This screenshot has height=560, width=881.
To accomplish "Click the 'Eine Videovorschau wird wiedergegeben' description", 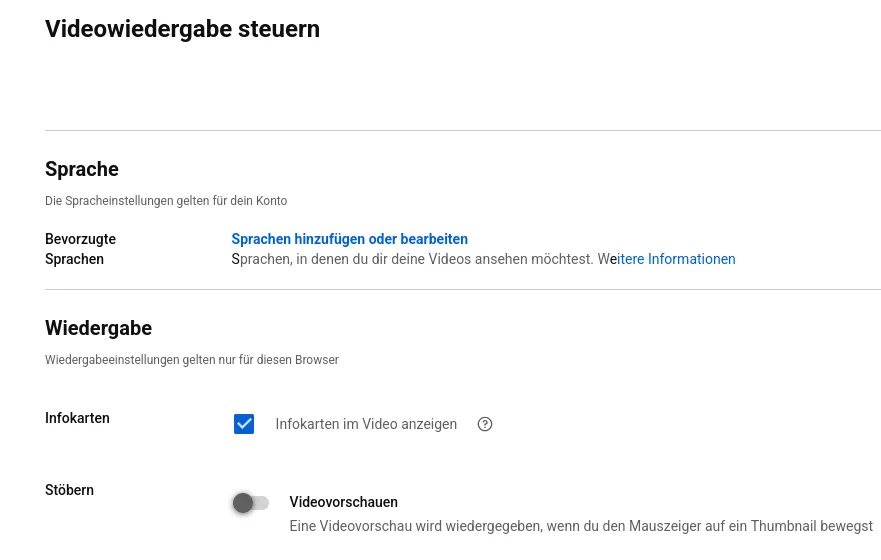I will pyautogui.click(x=581, y=526).
